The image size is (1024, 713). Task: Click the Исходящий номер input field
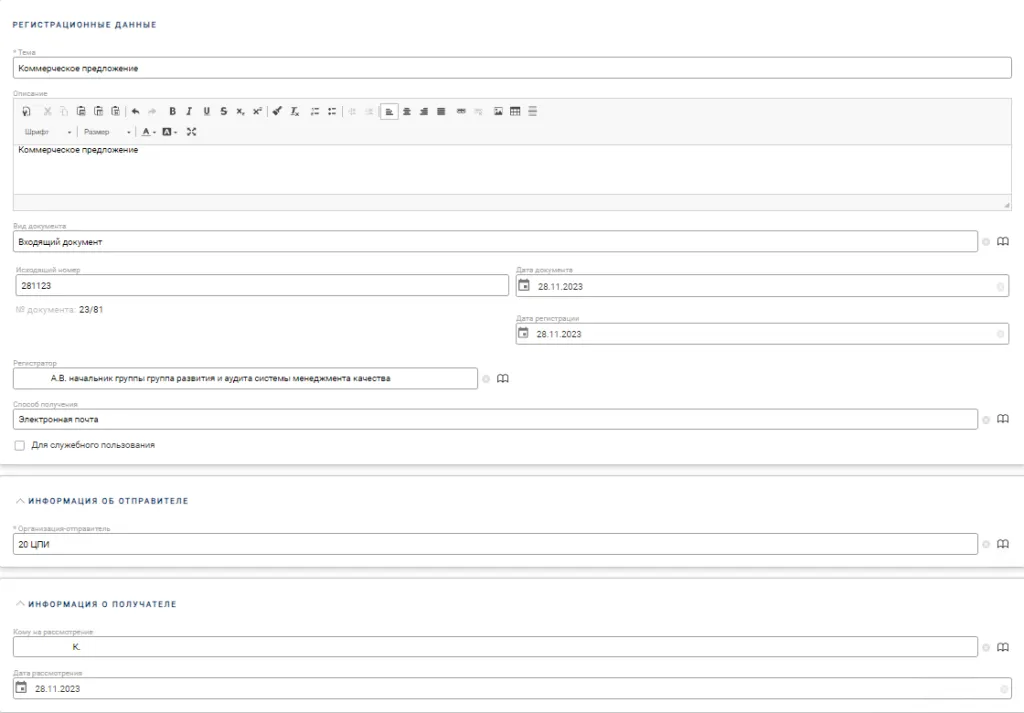click(x=262, y=286)
